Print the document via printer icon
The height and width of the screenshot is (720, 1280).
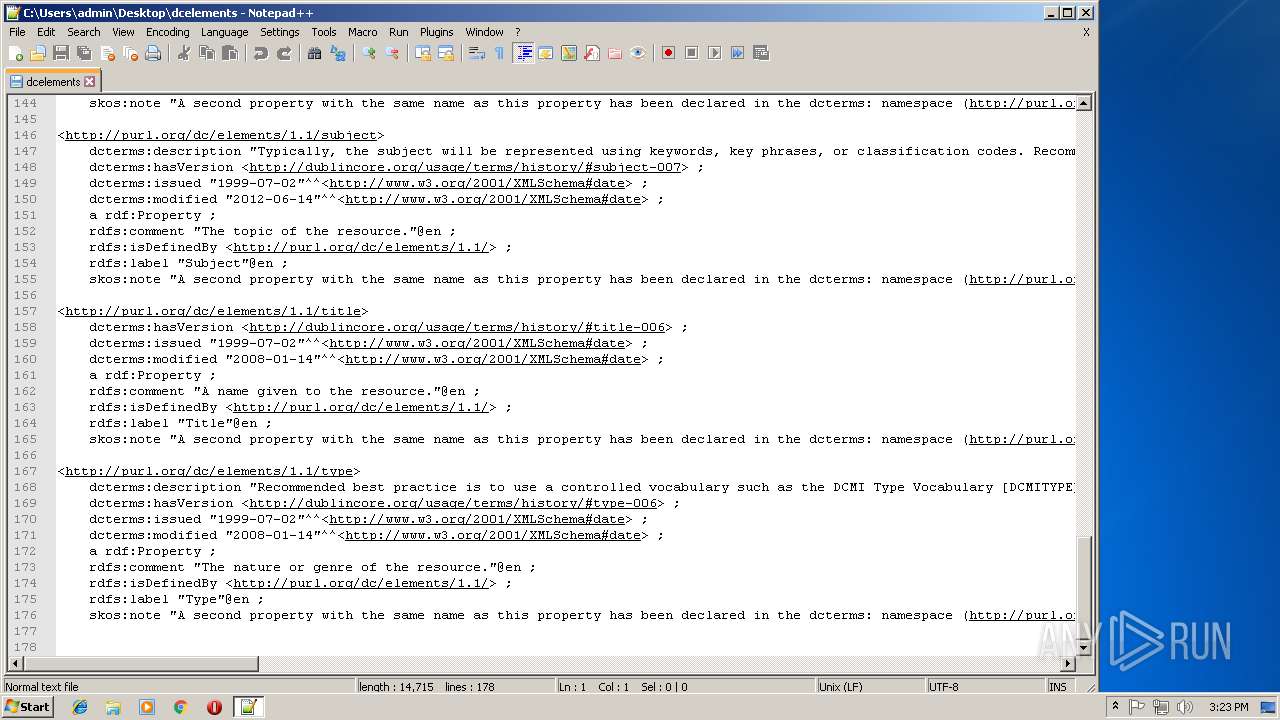pos(153,53)
